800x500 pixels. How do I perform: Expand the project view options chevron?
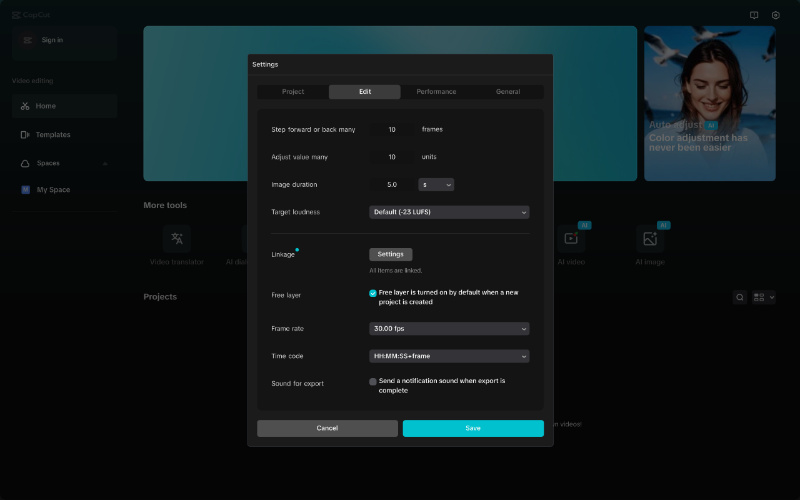(771, 297)
